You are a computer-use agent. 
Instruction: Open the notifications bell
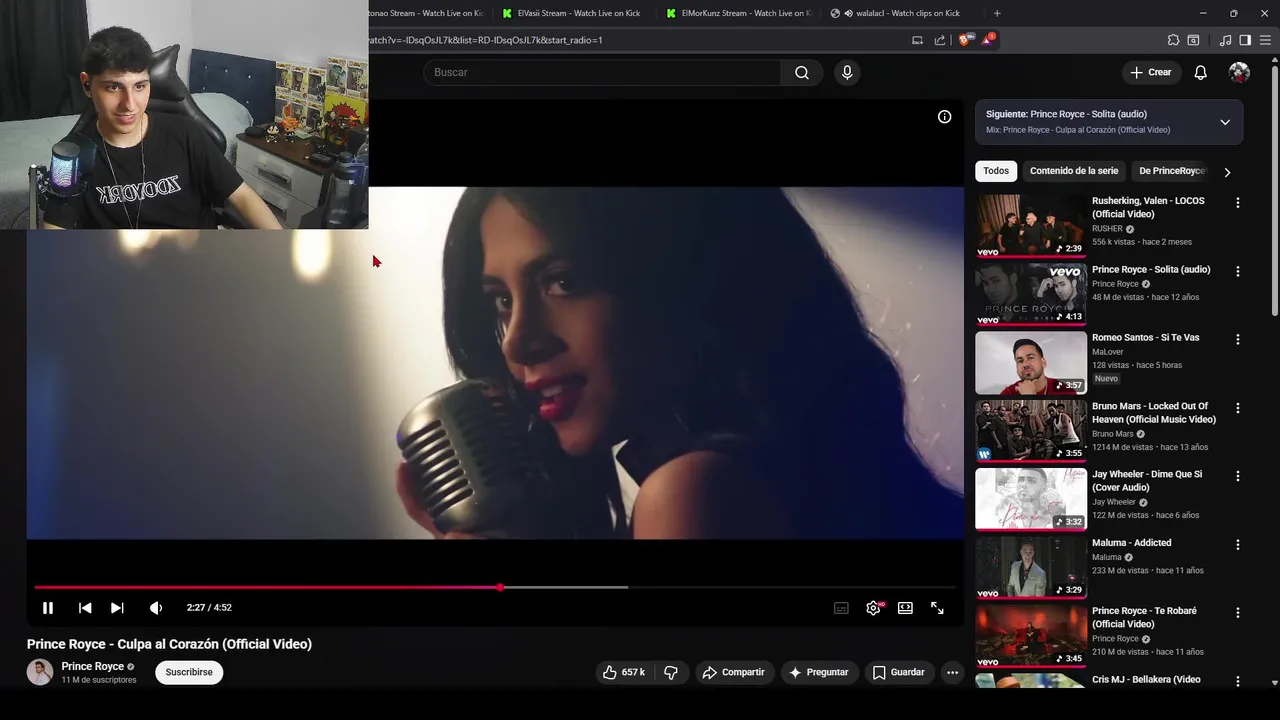(1200, 72)
